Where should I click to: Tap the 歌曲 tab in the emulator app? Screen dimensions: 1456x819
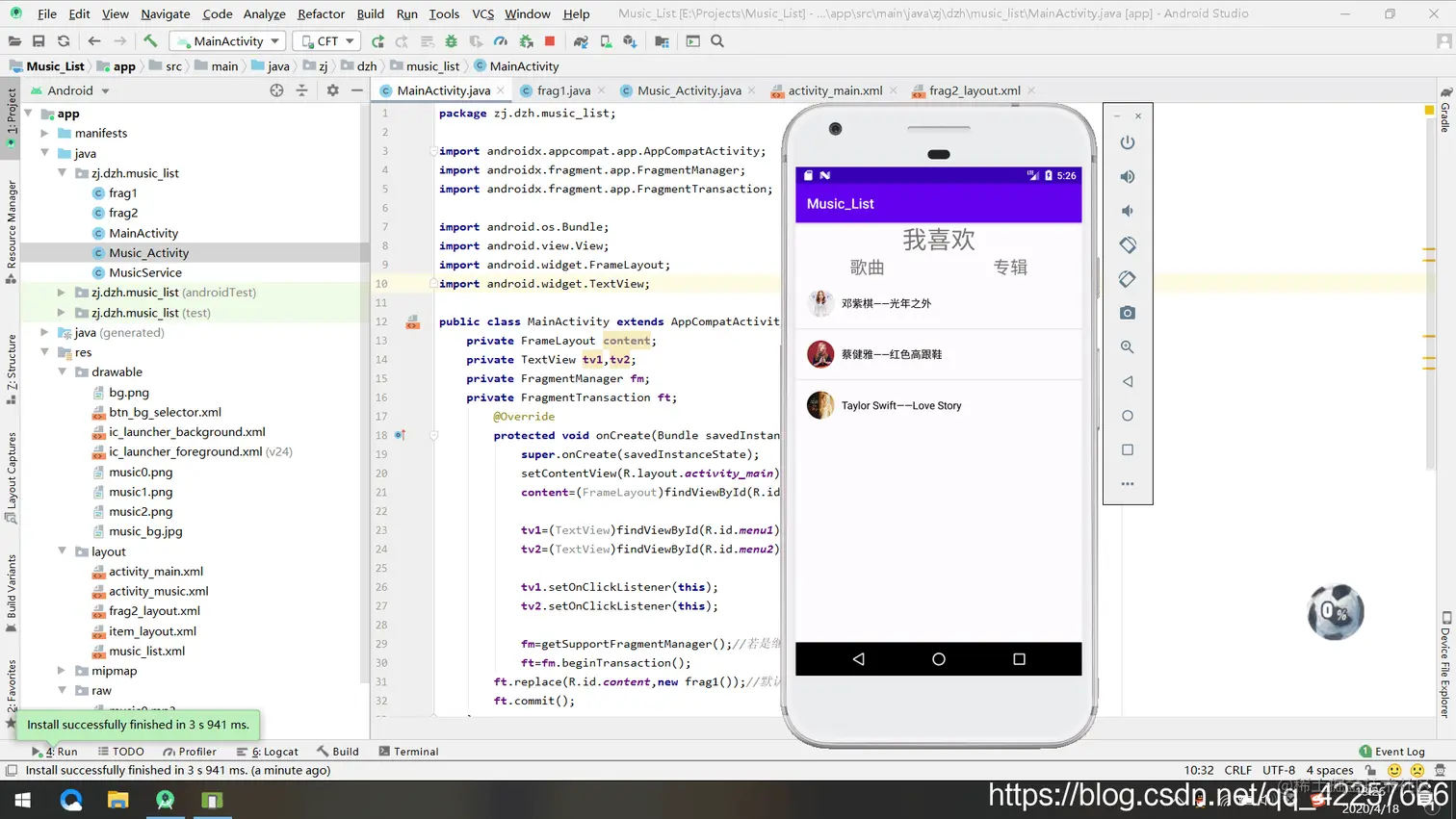coord(867,268)
